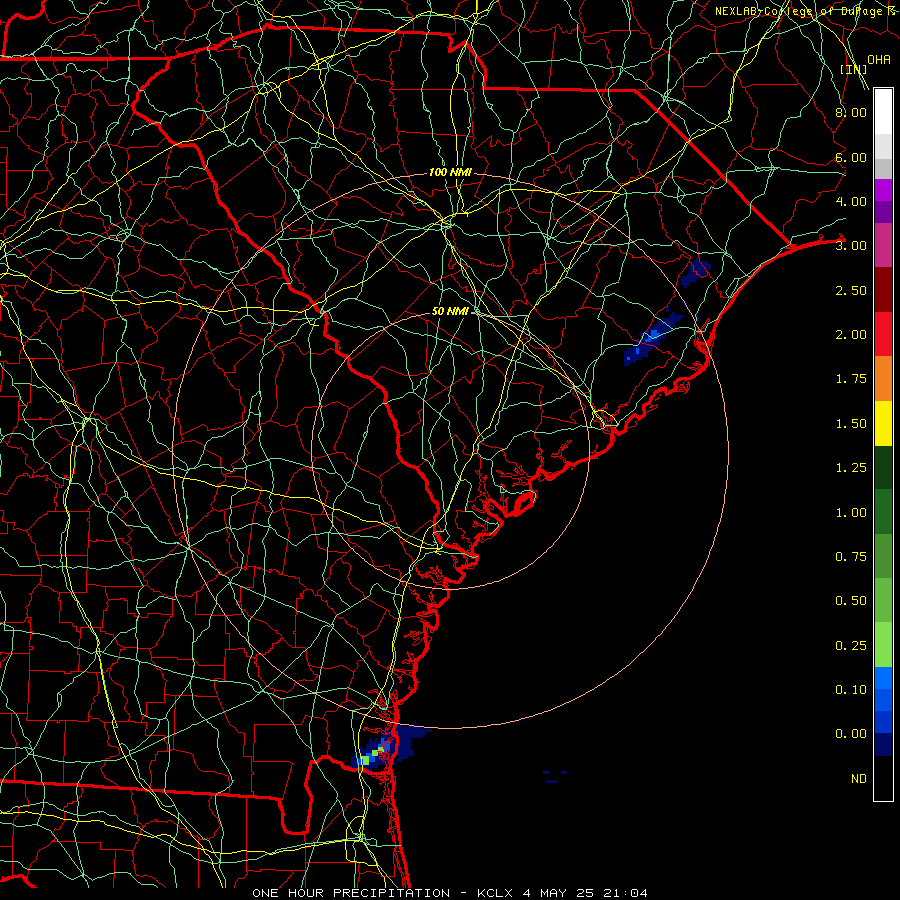Click the OHA product code label

pyautogui.click(x=879, y=60)
